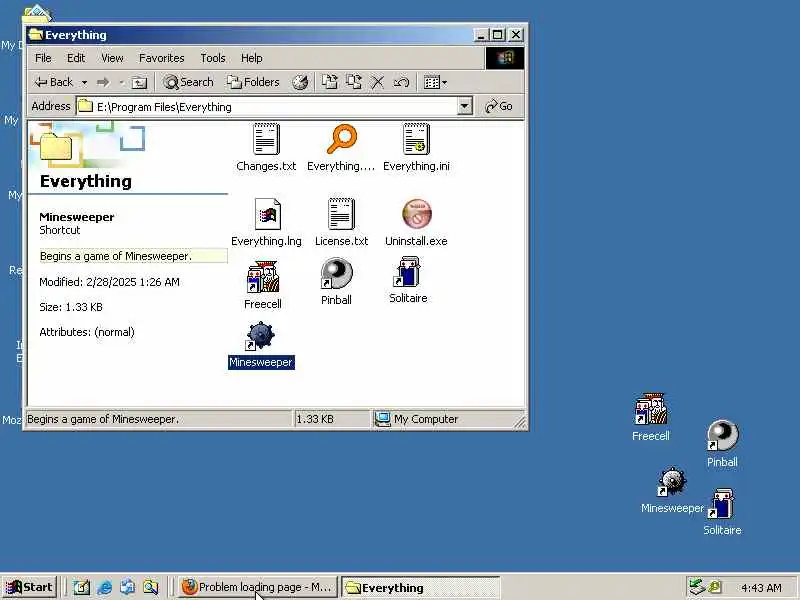Select License.txt file

click(x=341, y=222)
